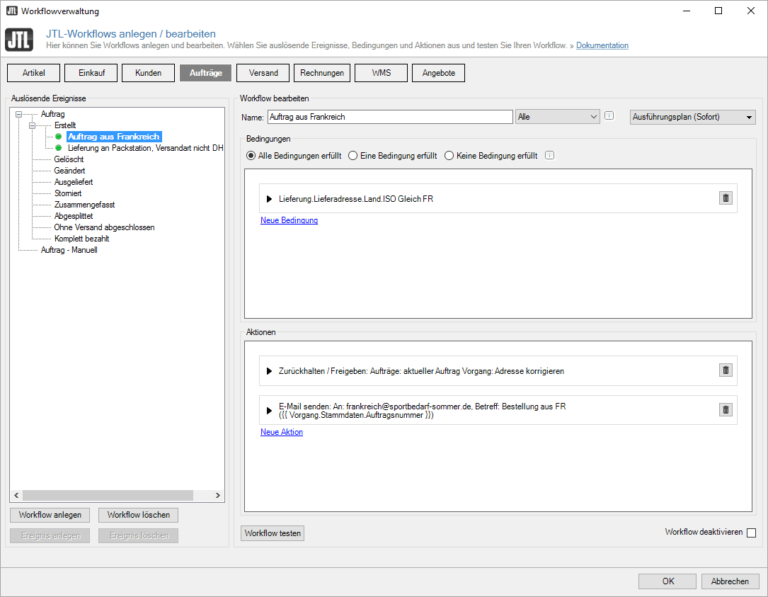The width and height of the screenshot is (768, 597).
Task: Collapse the Erstellt tree node
Action: point(32,126)
